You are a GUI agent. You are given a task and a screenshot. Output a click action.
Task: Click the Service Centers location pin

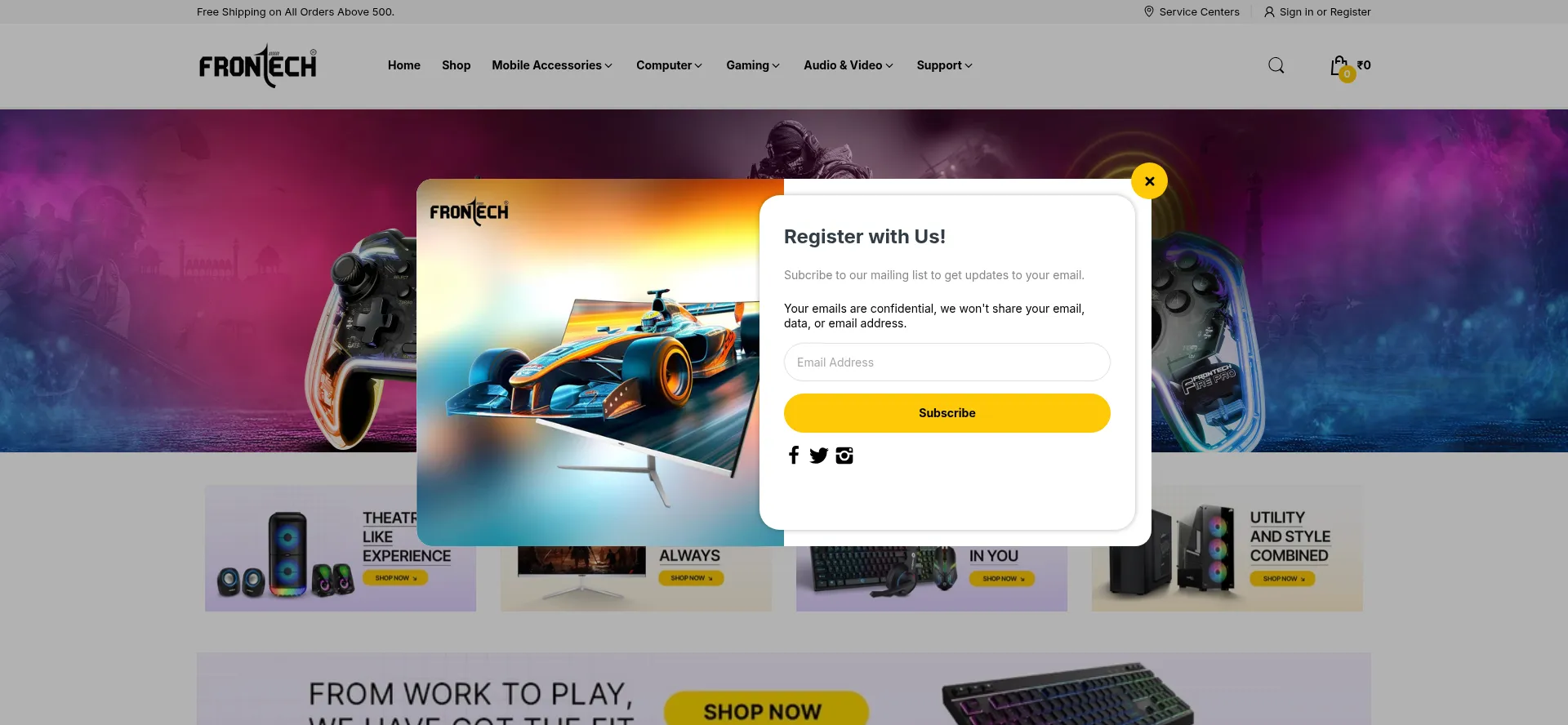pos(1149,11)
